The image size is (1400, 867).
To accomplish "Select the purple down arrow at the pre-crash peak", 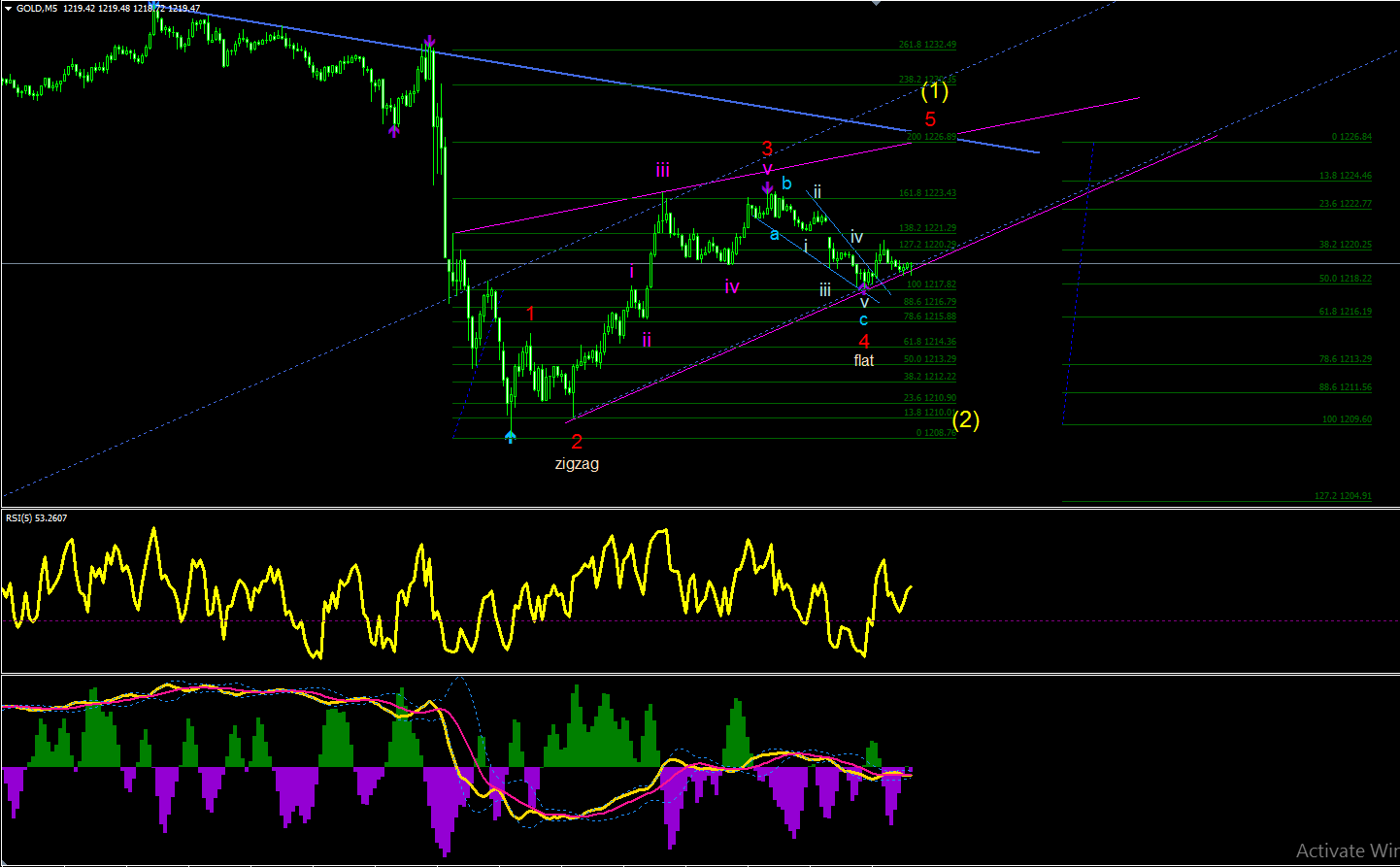I will point(428,43).
